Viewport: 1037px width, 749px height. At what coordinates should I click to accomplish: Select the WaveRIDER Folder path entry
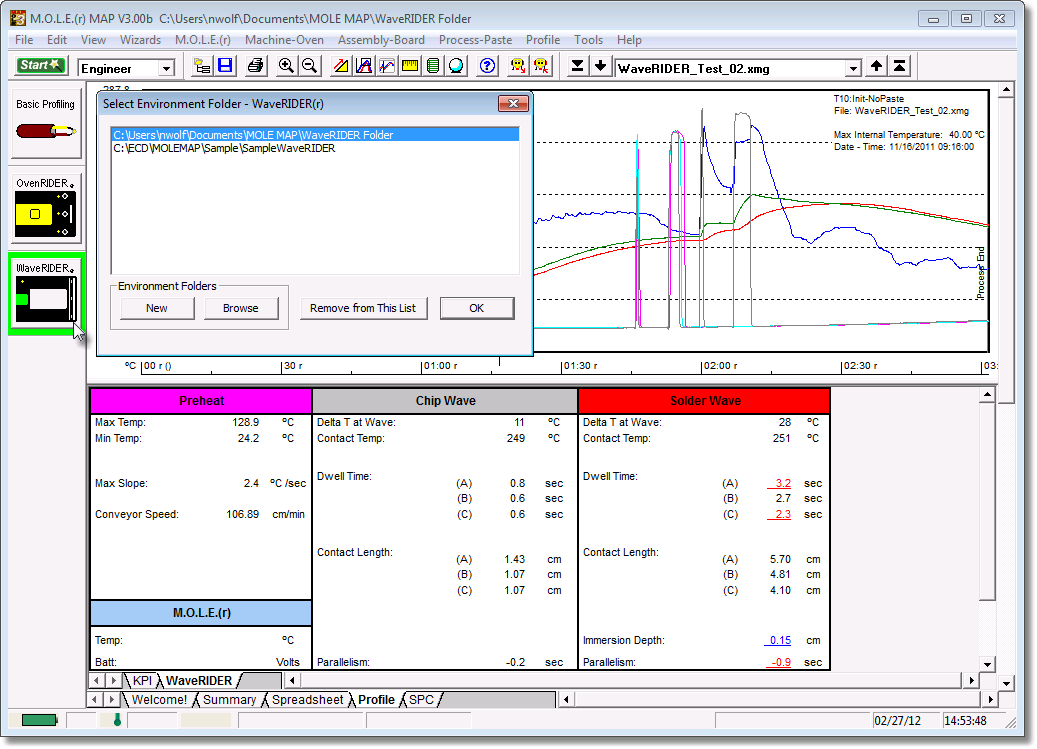[x=315, y=135]
